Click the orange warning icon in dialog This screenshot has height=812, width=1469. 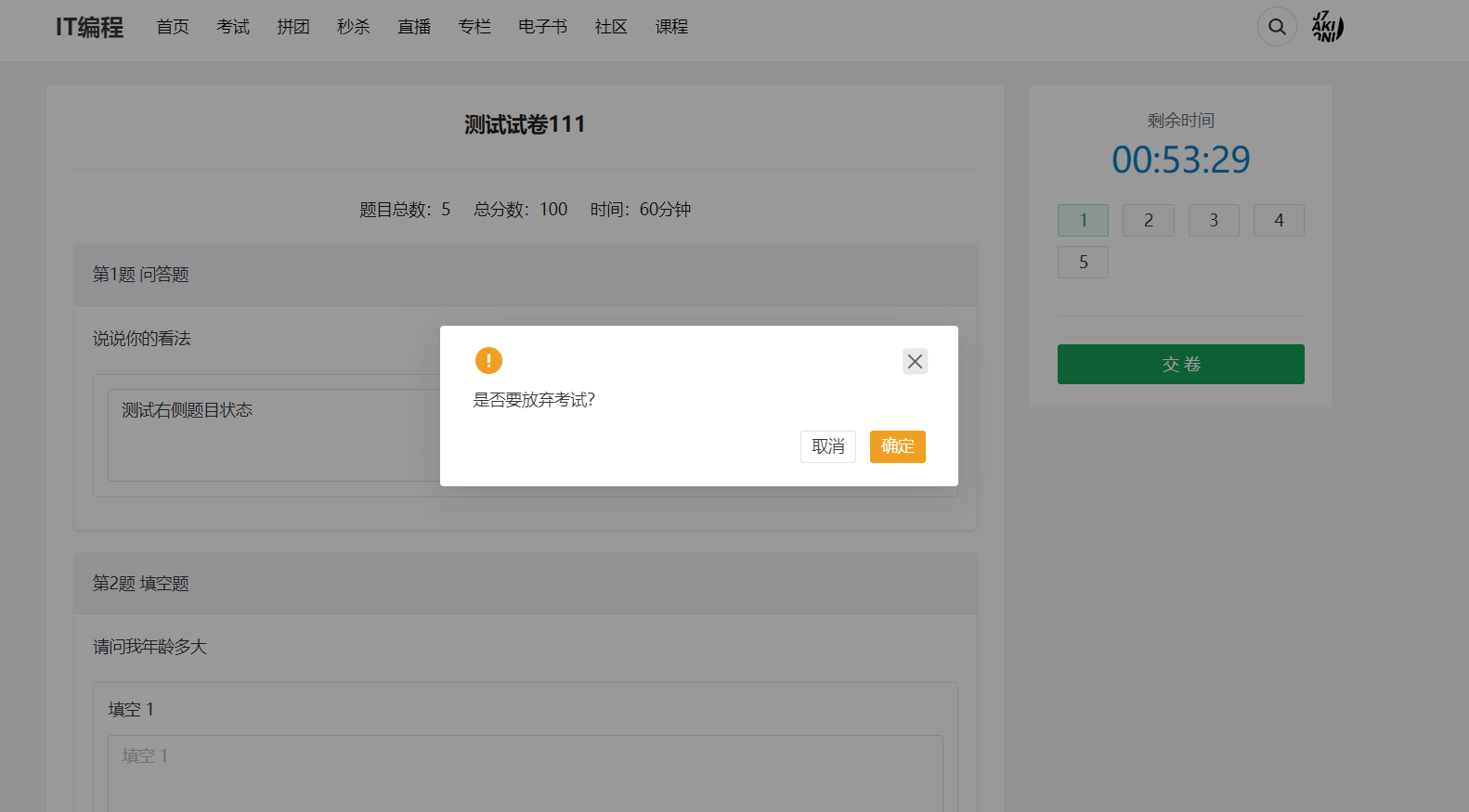(488, 360)
